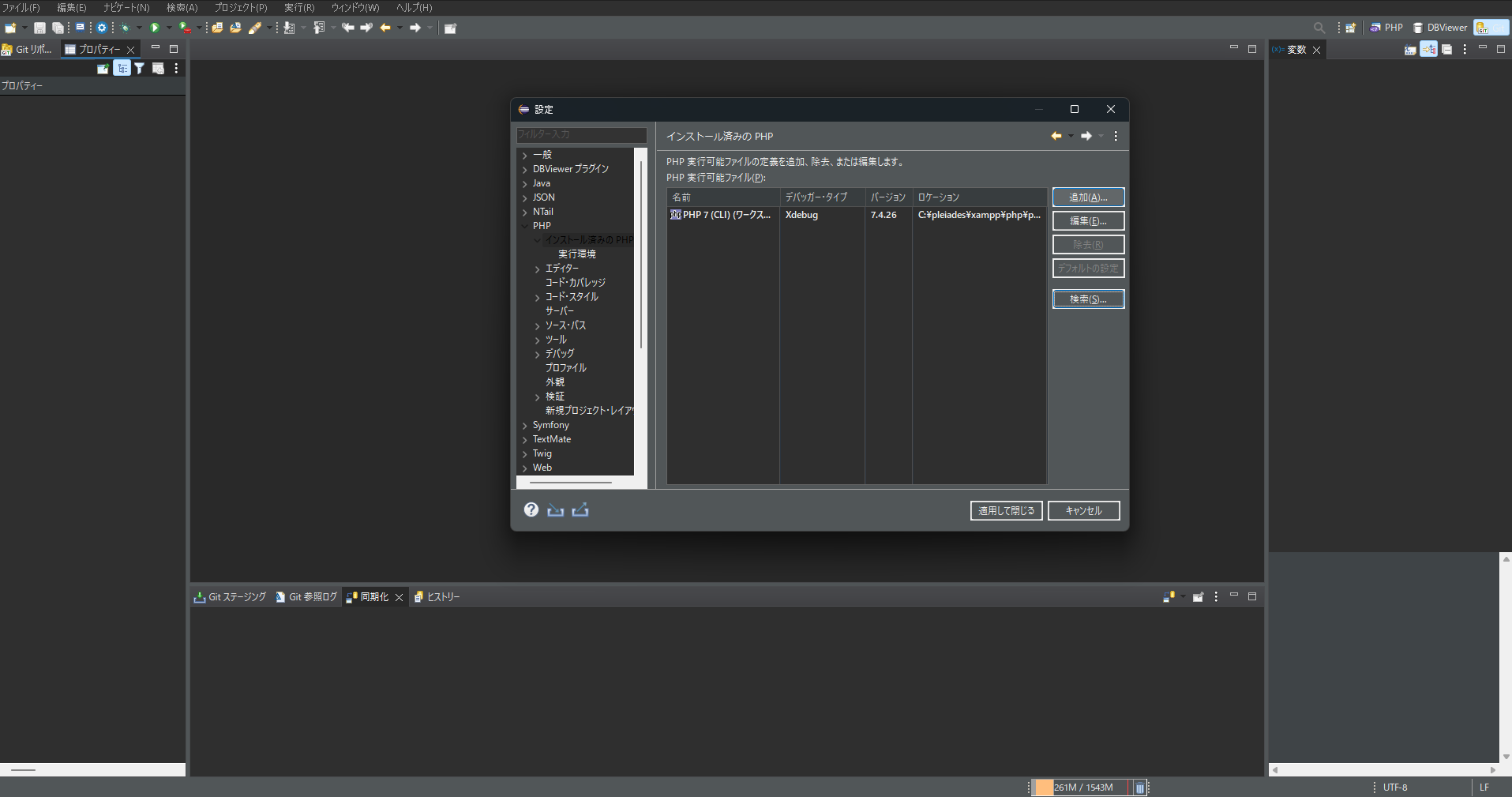Screen dimensions: 1512x797
Task: Open the ナビゲート(N) menu
Action: (x=126, y=7)
